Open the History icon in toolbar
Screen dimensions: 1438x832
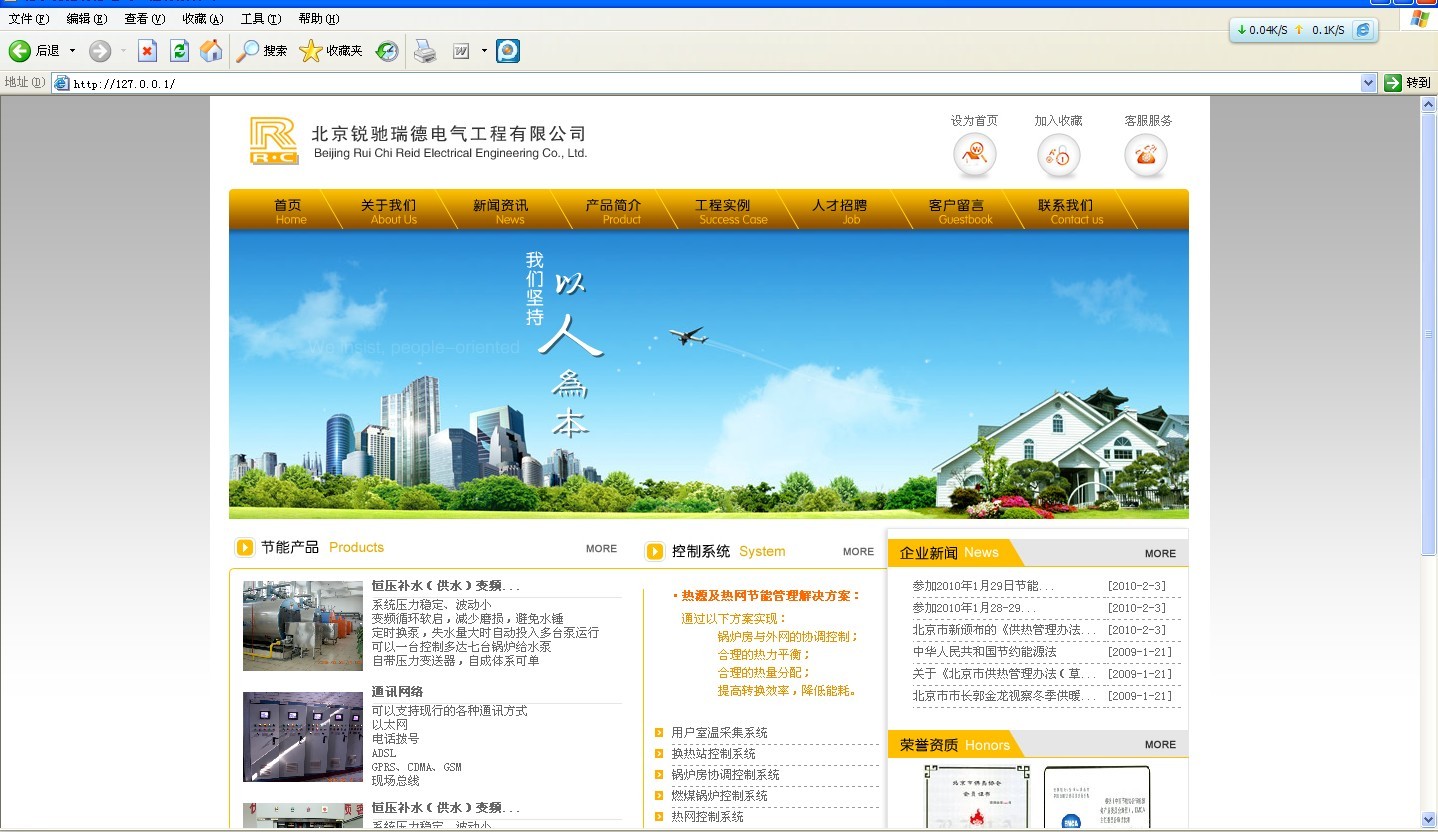[387, 51]
